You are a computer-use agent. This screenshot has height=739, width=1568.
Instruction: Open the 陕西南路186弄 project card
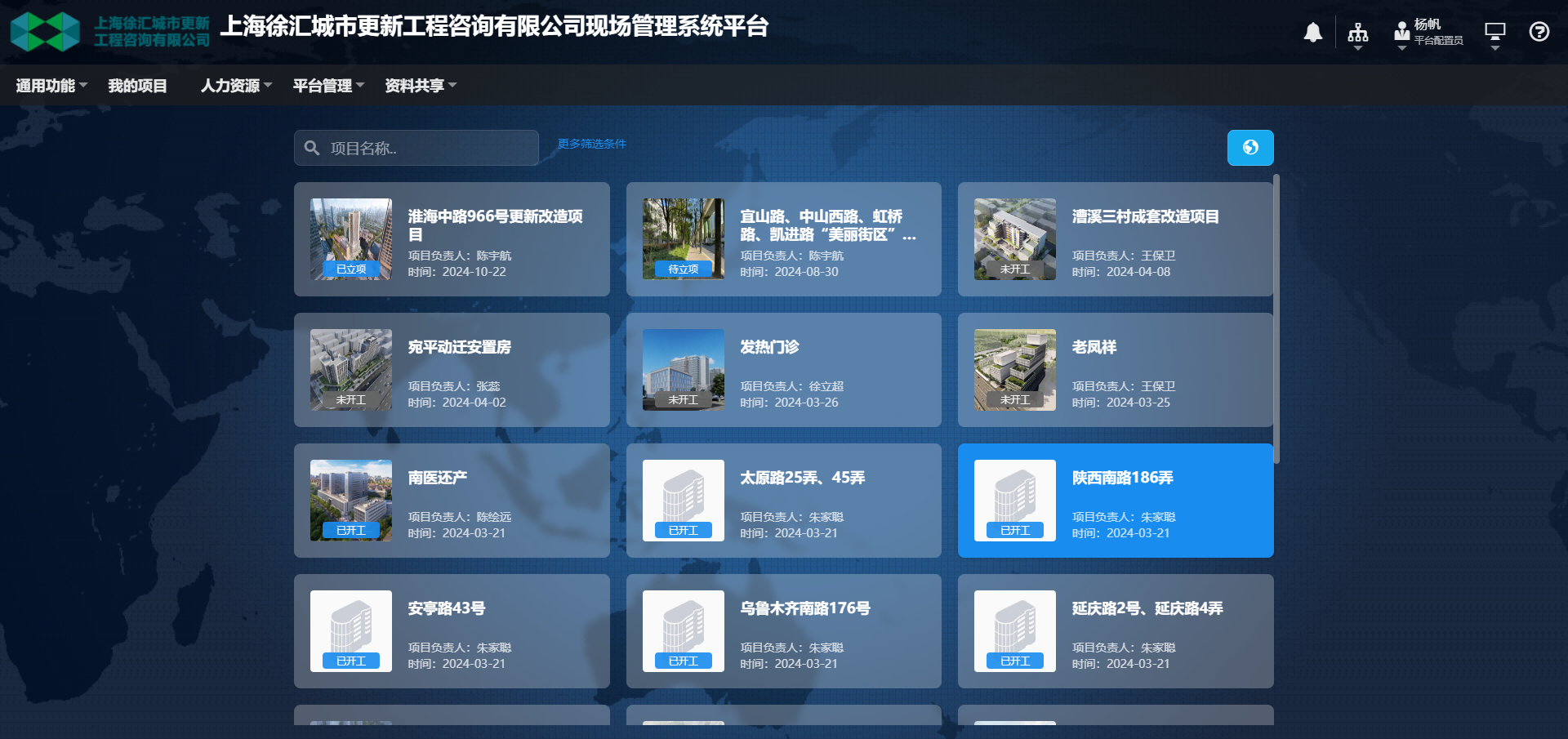1116,501
